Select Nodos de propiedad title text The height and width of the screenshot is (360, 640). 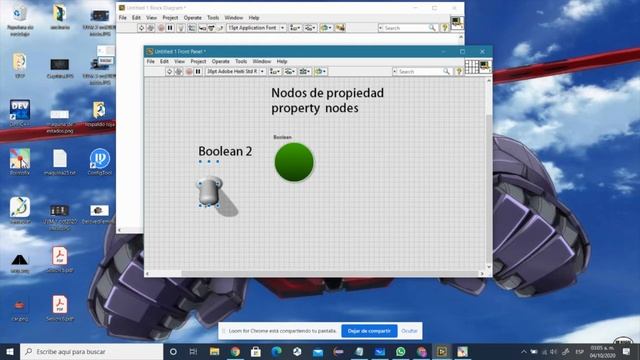[x=327, y=93]
